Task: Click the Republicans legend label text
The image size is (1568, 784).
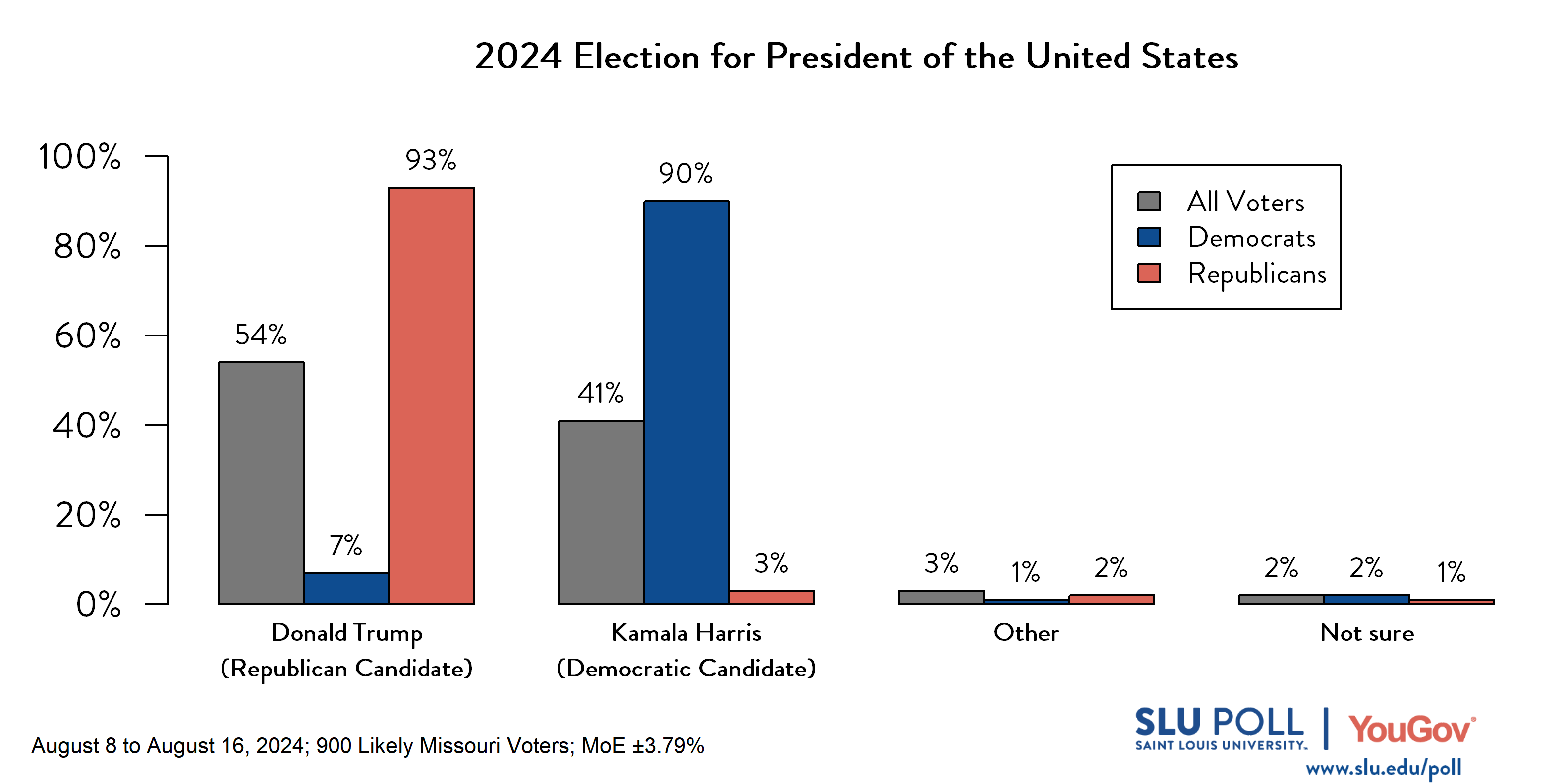Action: [x=1256, y=274]
